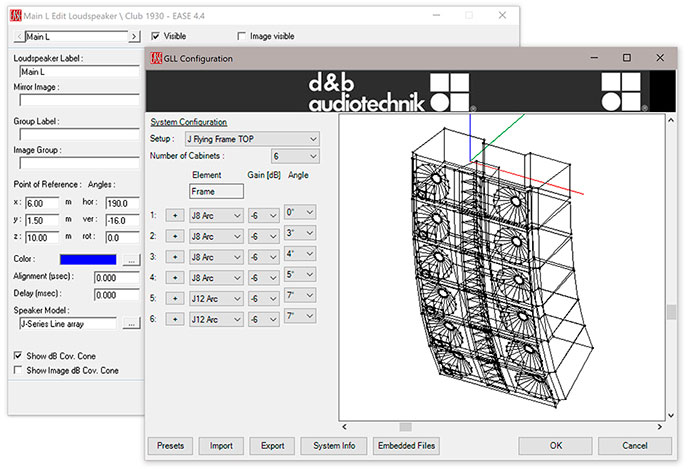Click the blue Color swatch

pyautogui.click(x=88, y=259)
